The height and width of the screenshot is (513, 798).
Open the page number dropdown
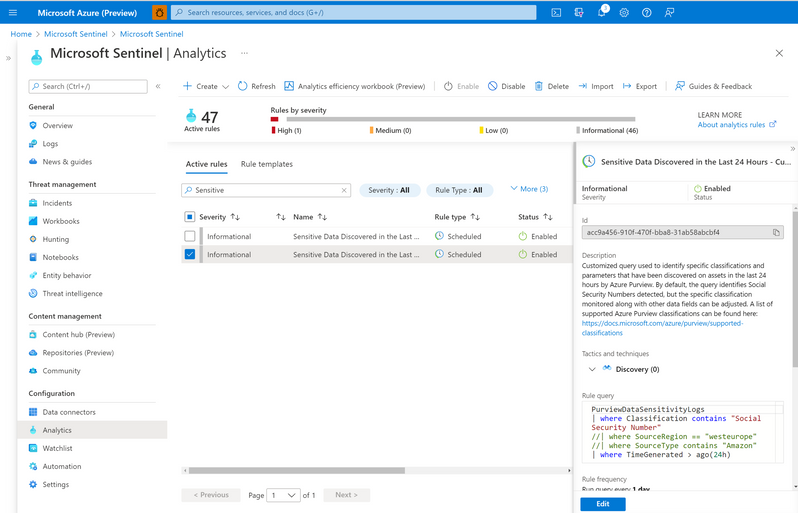283,495
